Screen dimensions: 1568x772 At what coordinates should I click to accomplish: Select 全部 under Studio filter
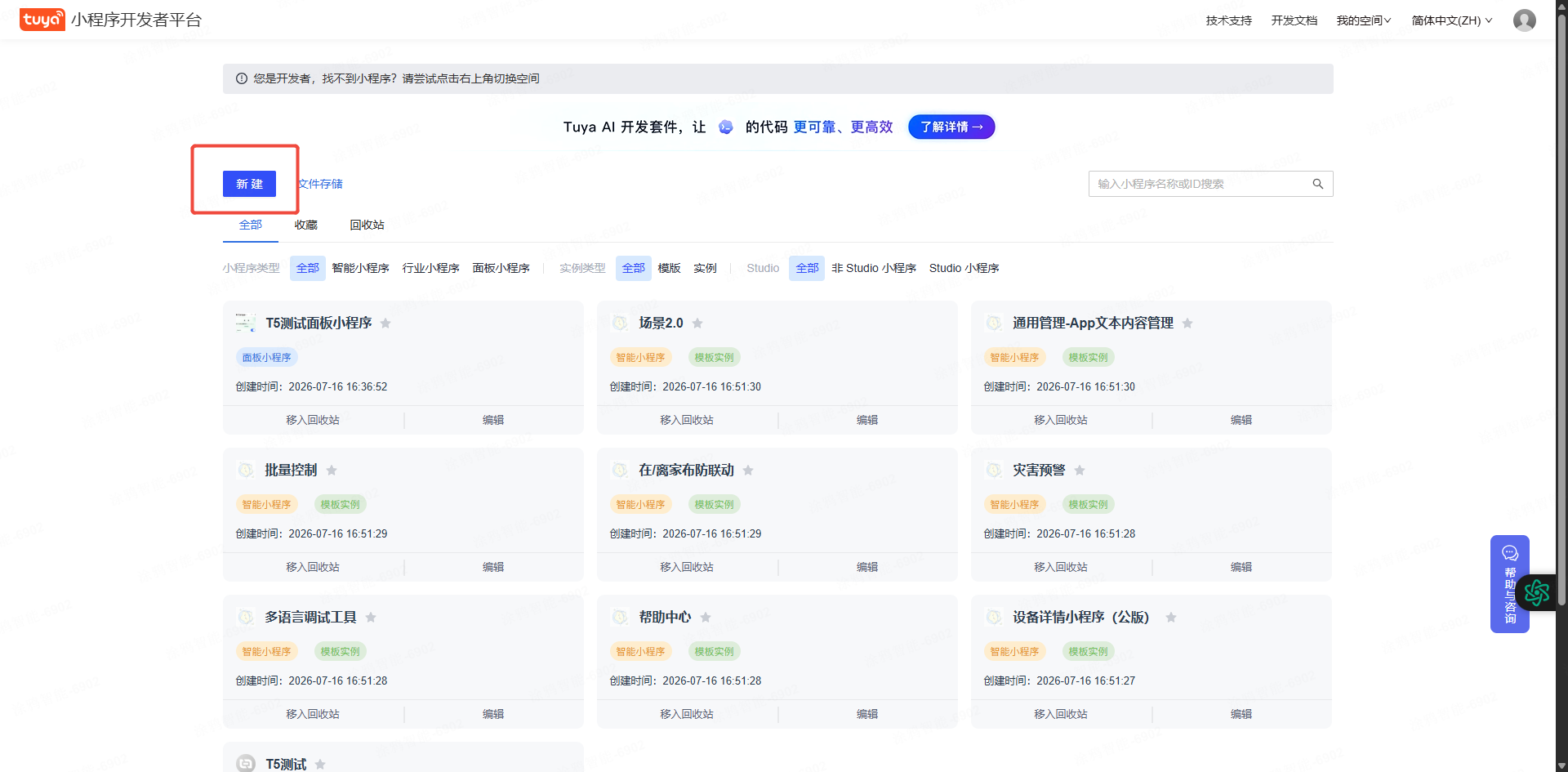807,268
